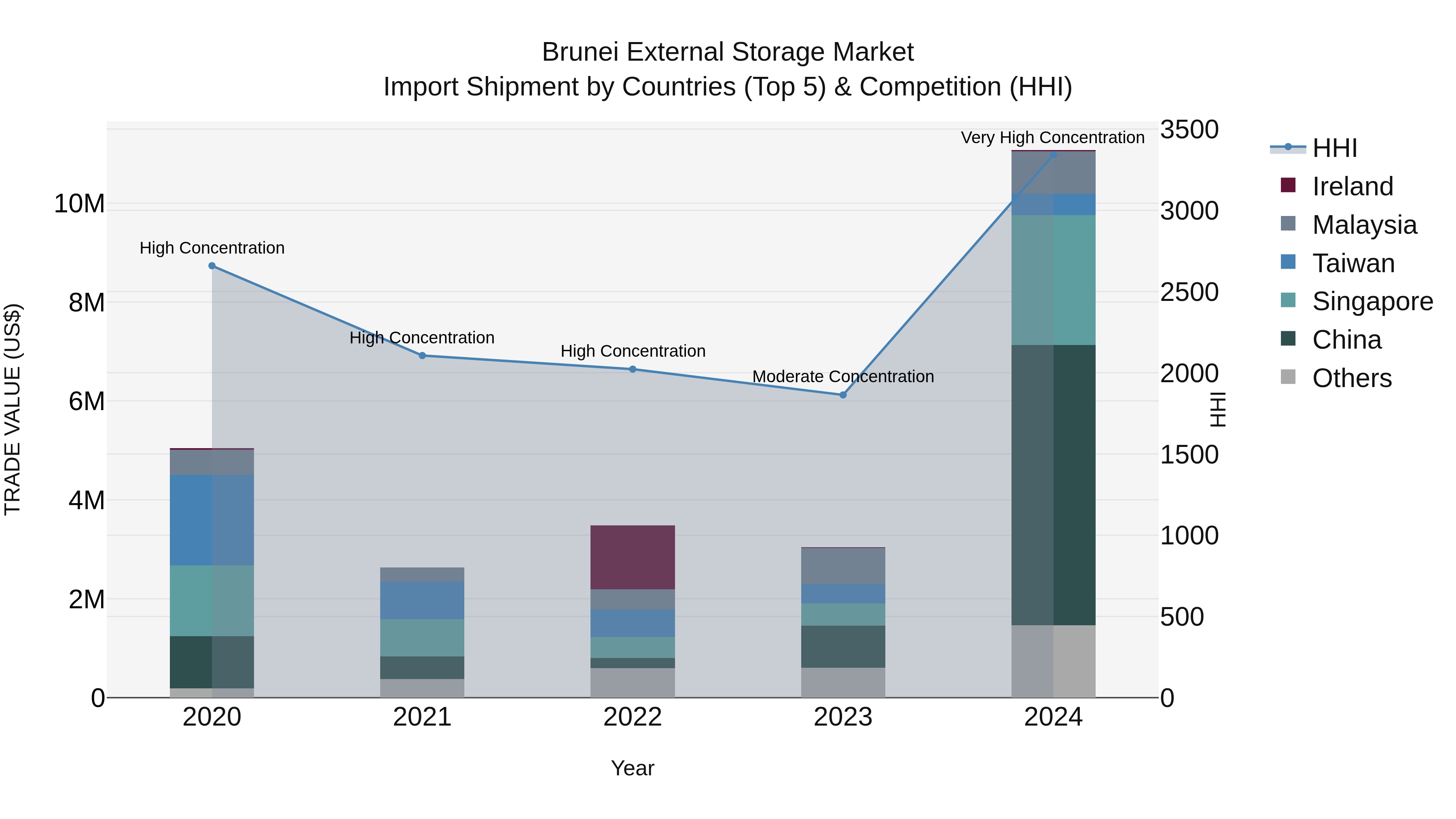The image size is (1456, 819).
Task: Click the 2023 HHI data point
Action: [843, 395]
